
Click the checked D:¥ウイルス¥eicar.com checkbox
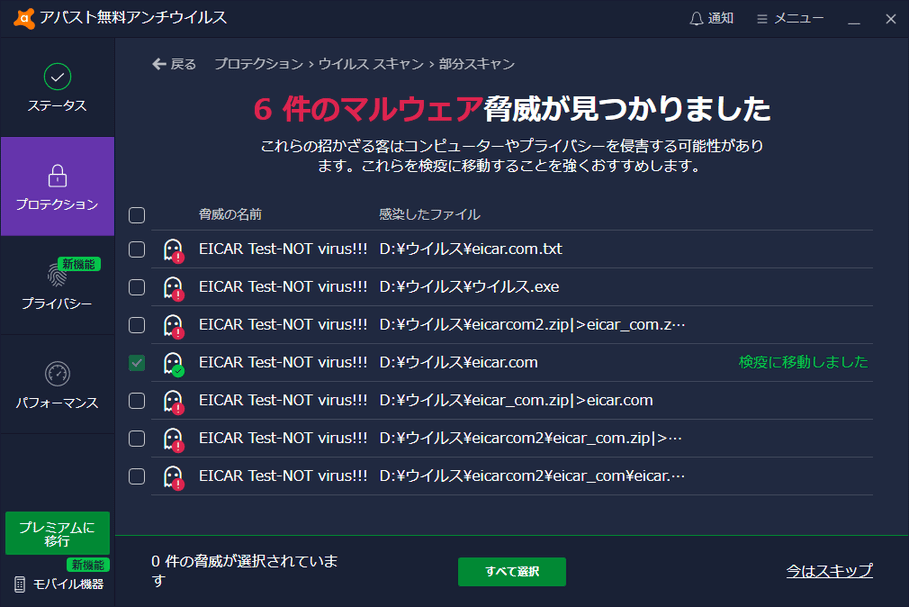[x=137, y=363]
